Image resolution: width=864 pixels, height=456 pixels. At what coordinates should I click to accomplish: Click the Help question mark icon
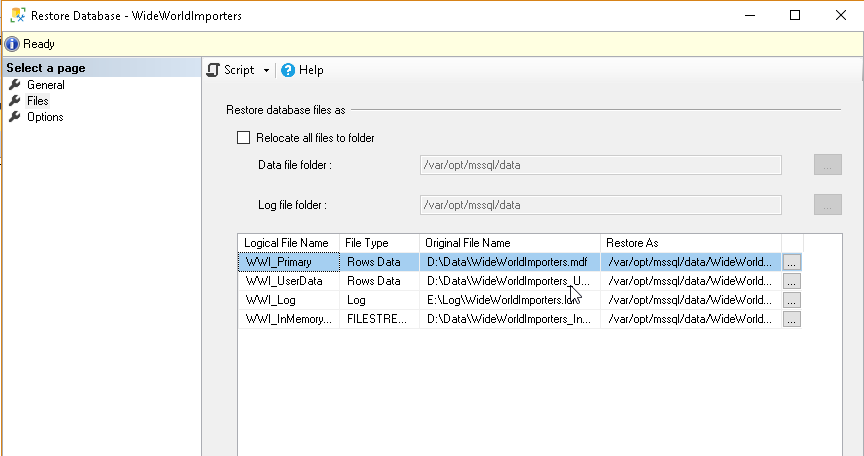click(x=288, y=70)
